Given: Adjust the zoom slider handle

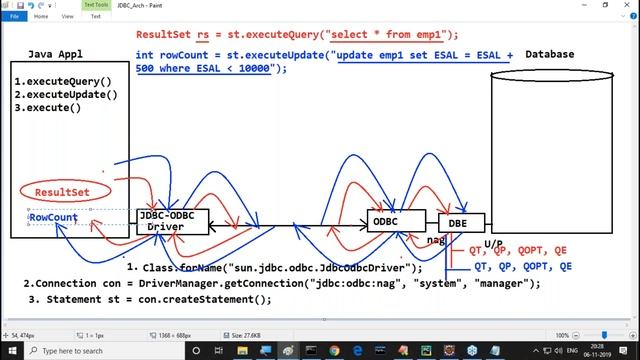Looking at the screenshot, I should (604, 335).
